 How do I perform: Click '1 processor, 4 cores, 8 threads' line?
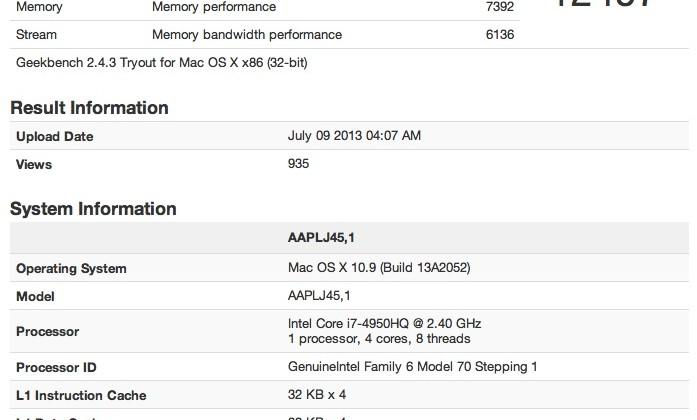[x=379, y=339]
